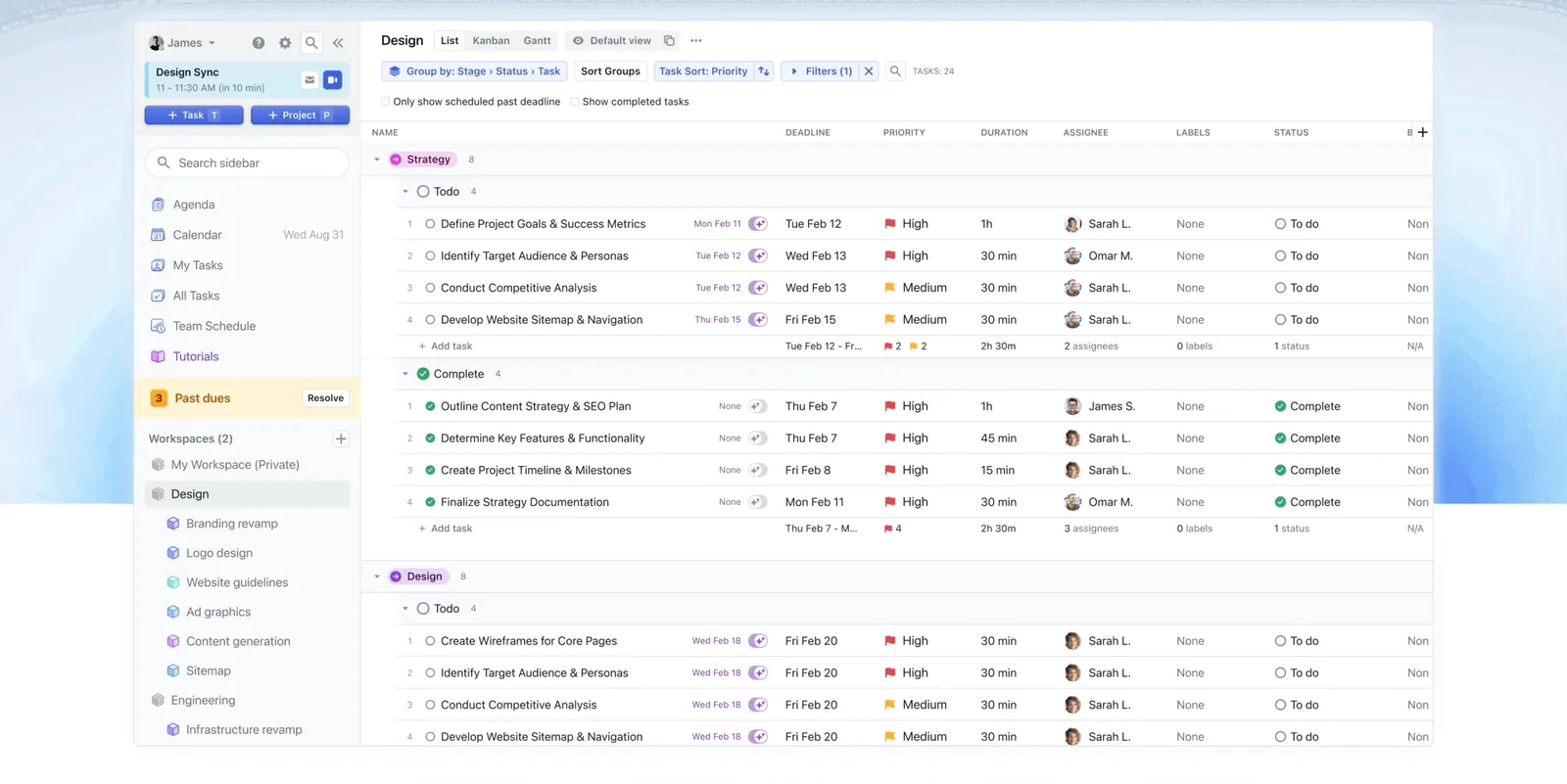Switch to Kanban view tab
The width and height of the screenshot is (1567, 784).
(491, 41)
